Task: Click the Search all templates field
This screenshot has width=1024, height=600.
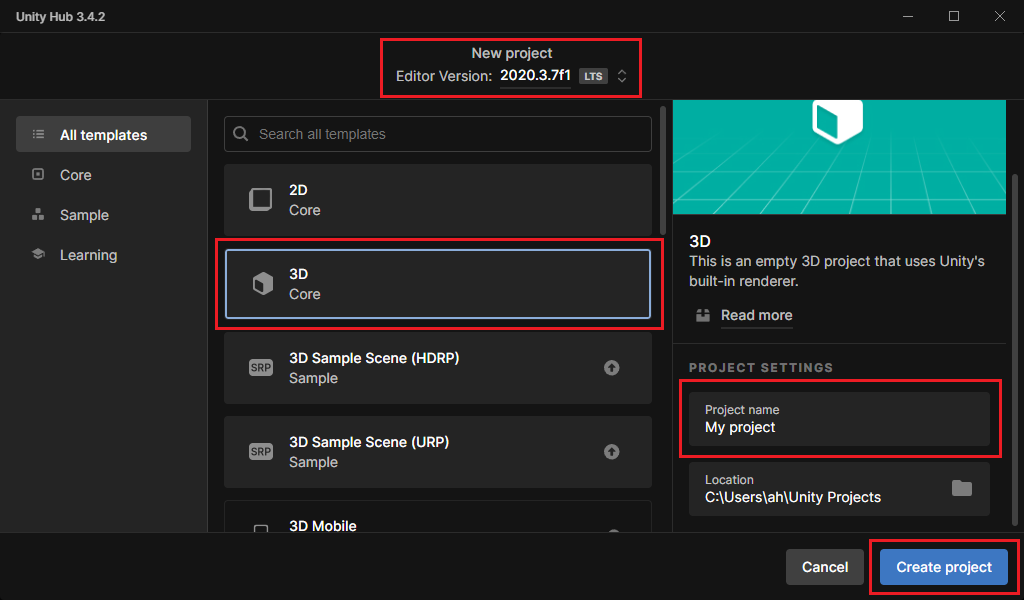Action: [438, 134]
